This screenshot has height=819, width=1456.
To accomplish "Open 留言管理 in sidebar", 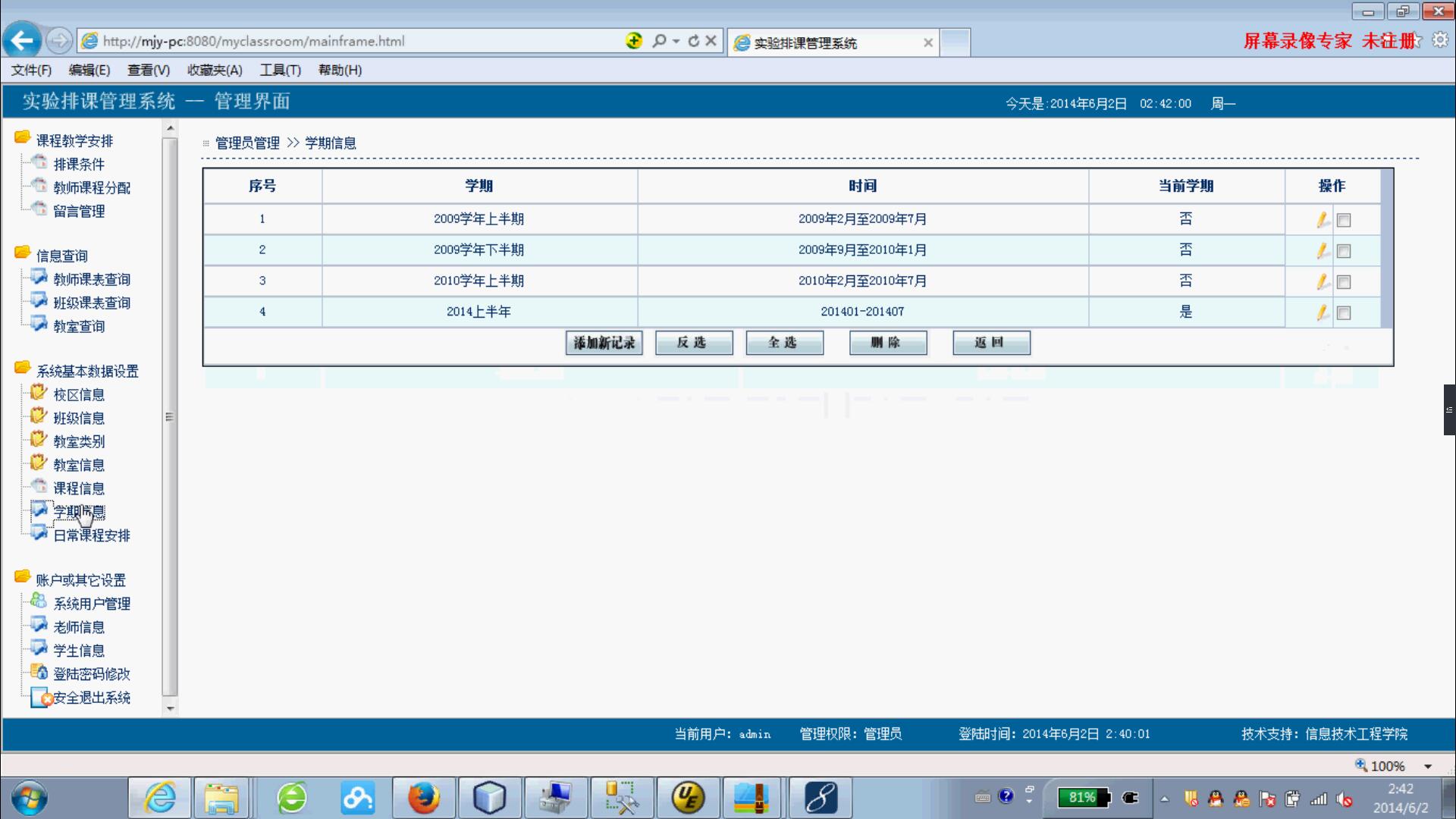I will pos(79,212).
